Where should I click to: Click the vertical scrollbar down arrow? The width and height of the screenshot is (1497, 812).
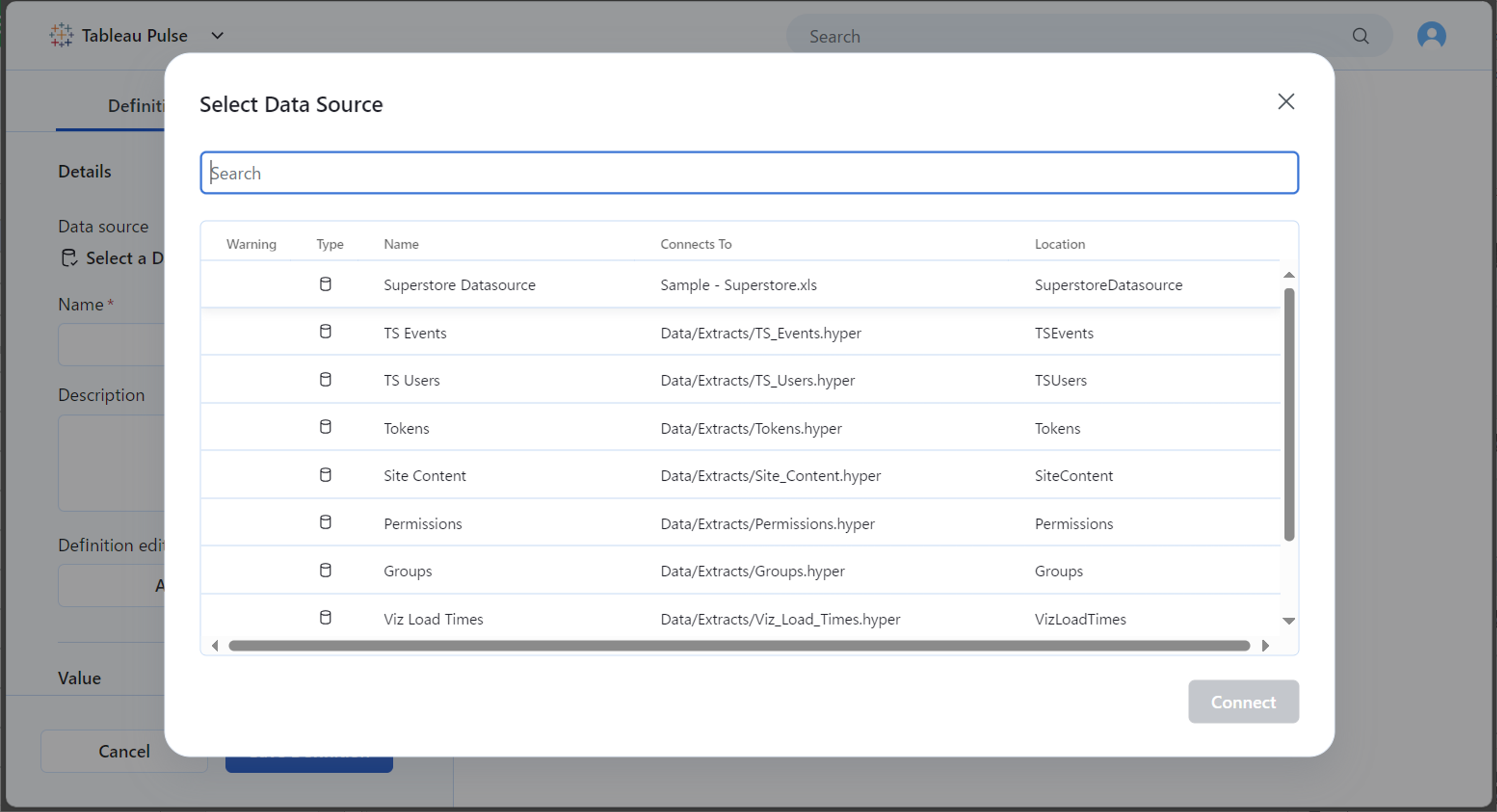pos(1288,621)
